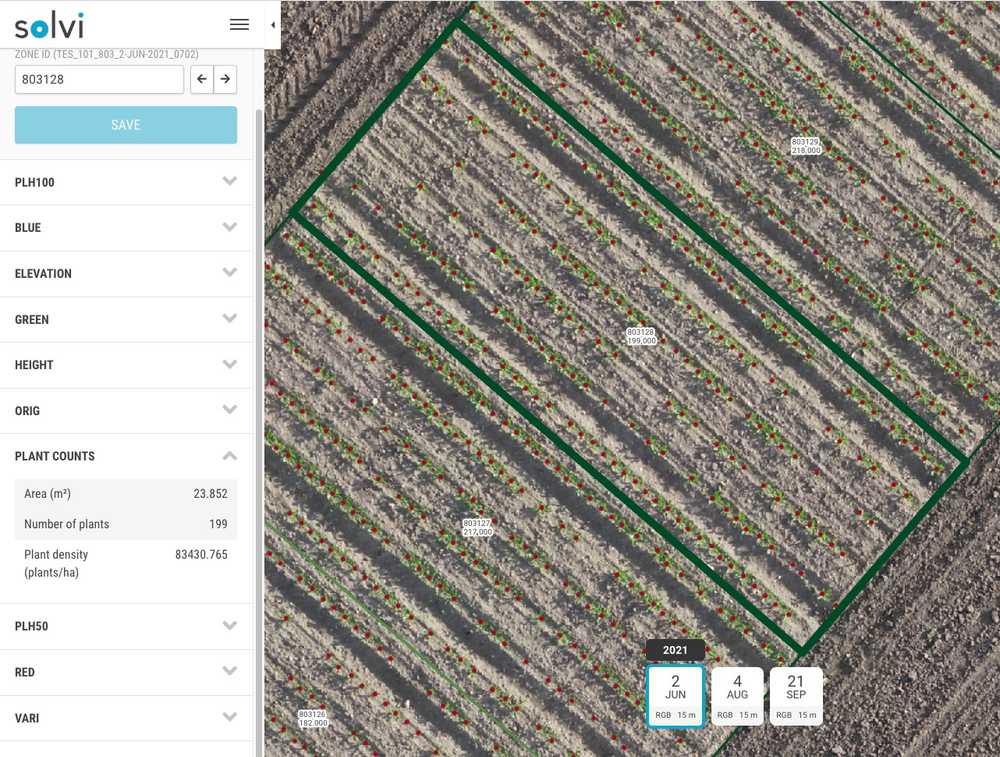Click the zone label 803127 on the map
1000x757 pixels.
[477, 527]
